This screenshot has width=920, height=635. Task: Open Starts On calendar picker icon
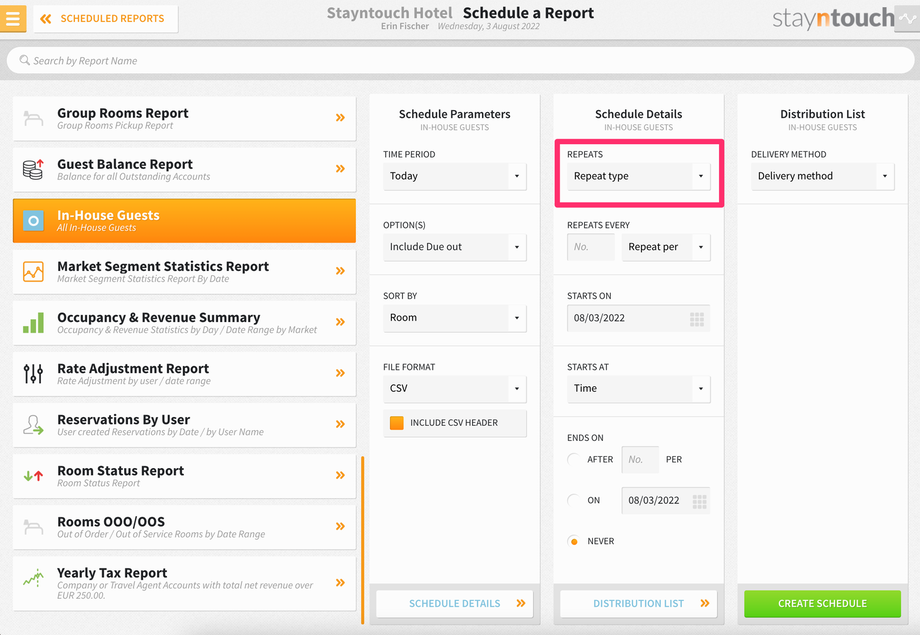coord(696,319)
